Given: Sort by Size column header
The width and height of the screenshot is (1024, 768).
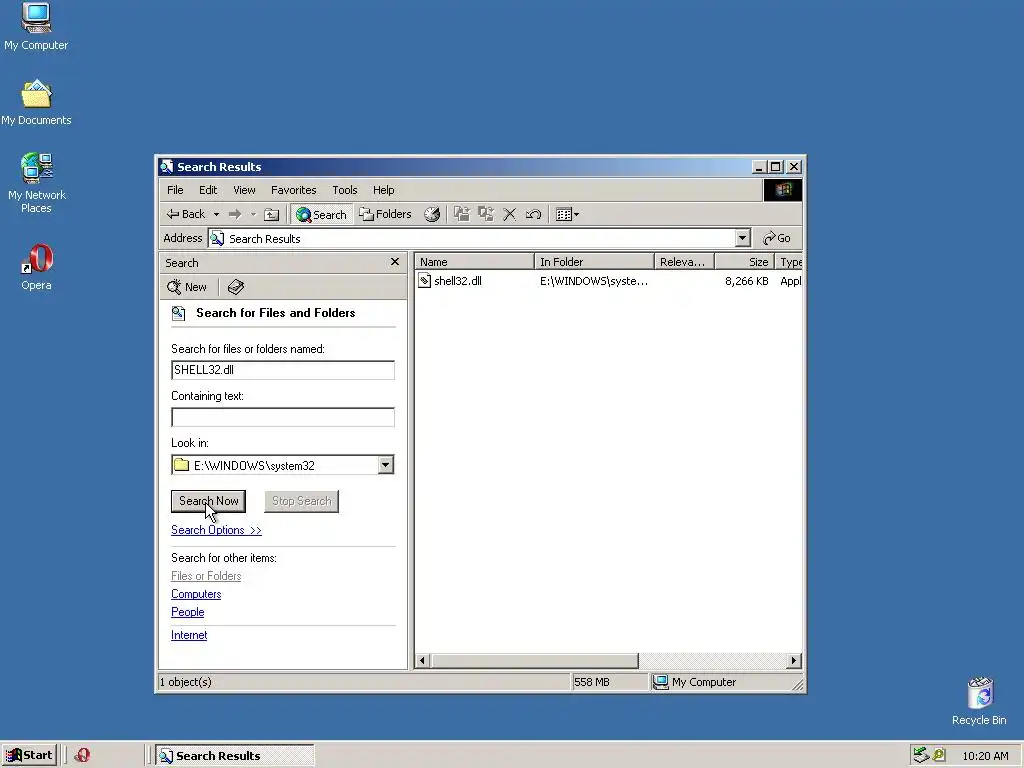Looking at the screenshot, I should tap(744, 262).
